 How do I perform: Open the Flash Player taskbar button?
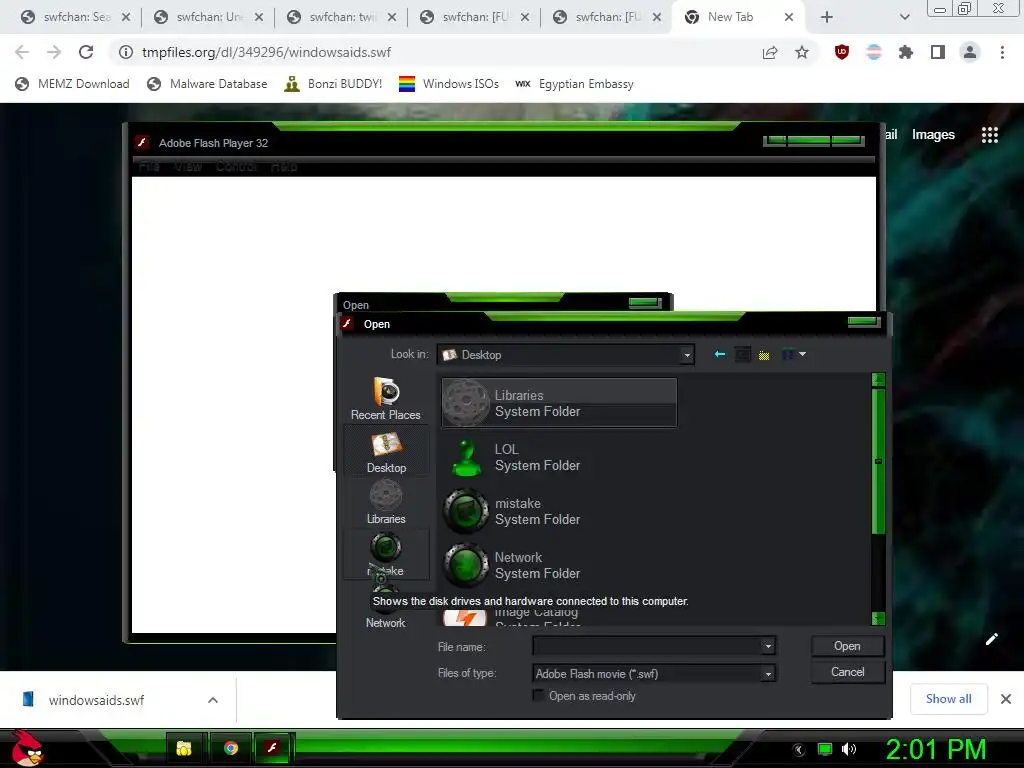(272, 748)
